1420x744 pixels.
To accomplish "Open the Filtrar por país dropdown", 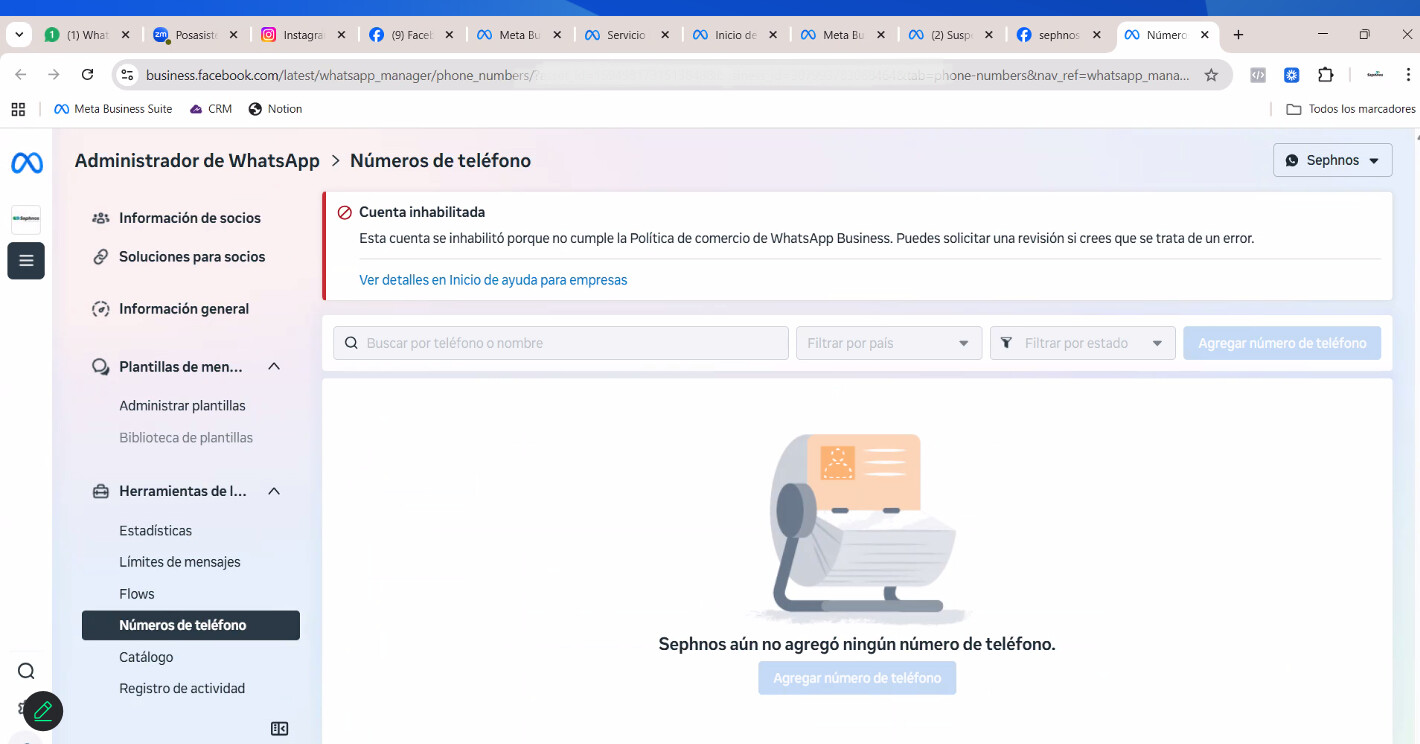I will click(888, 343).
